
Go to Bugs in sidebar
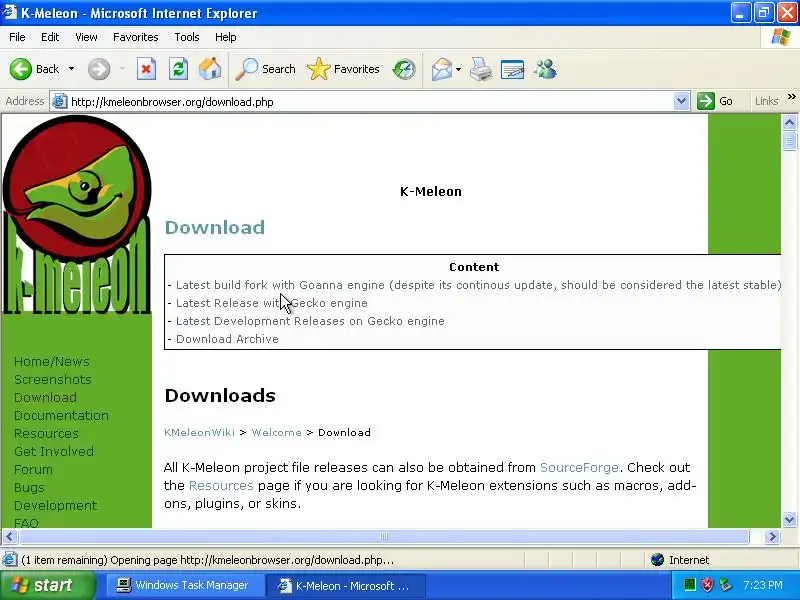pos(29,488)
